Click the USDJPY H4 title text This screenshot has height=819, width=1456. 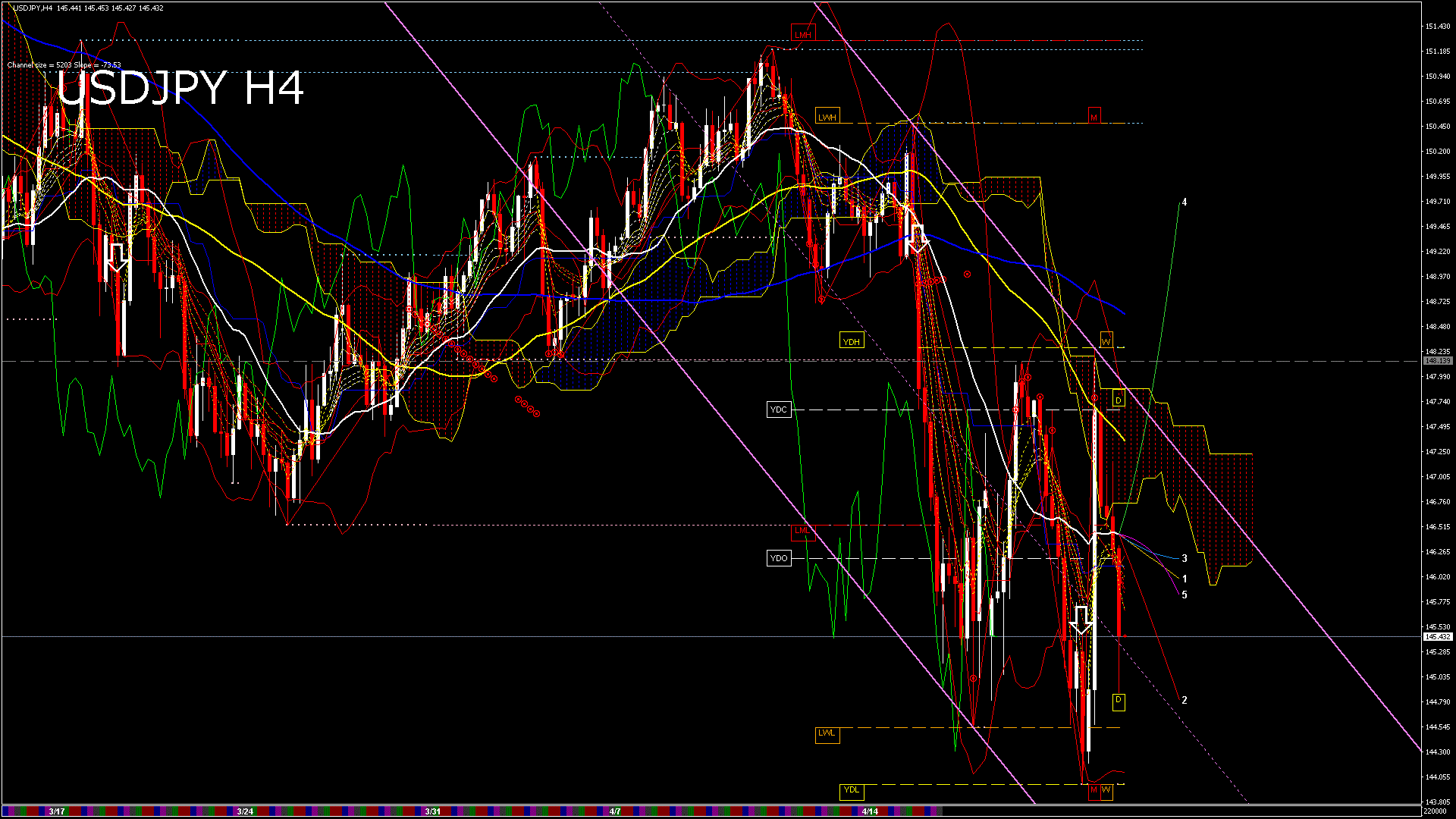(180, 89)
